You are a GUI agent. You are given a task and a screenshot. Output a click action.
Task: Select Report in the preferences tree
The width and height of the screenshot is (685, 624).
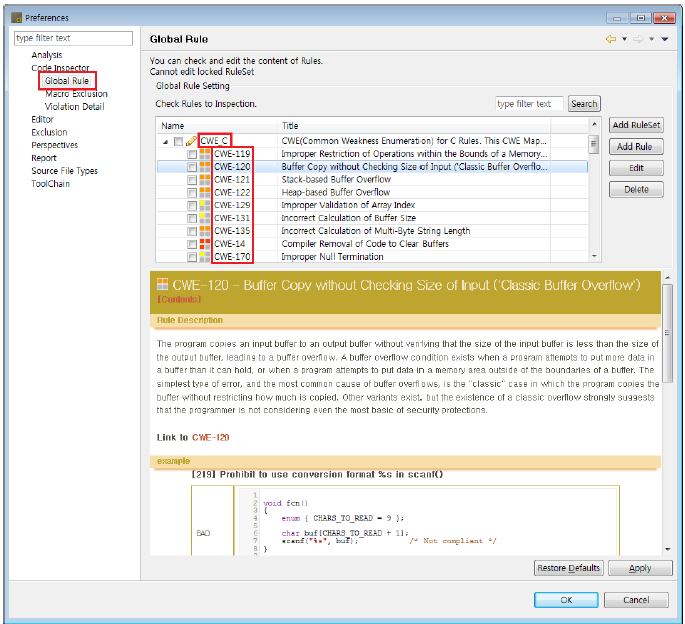coord(44,158)
